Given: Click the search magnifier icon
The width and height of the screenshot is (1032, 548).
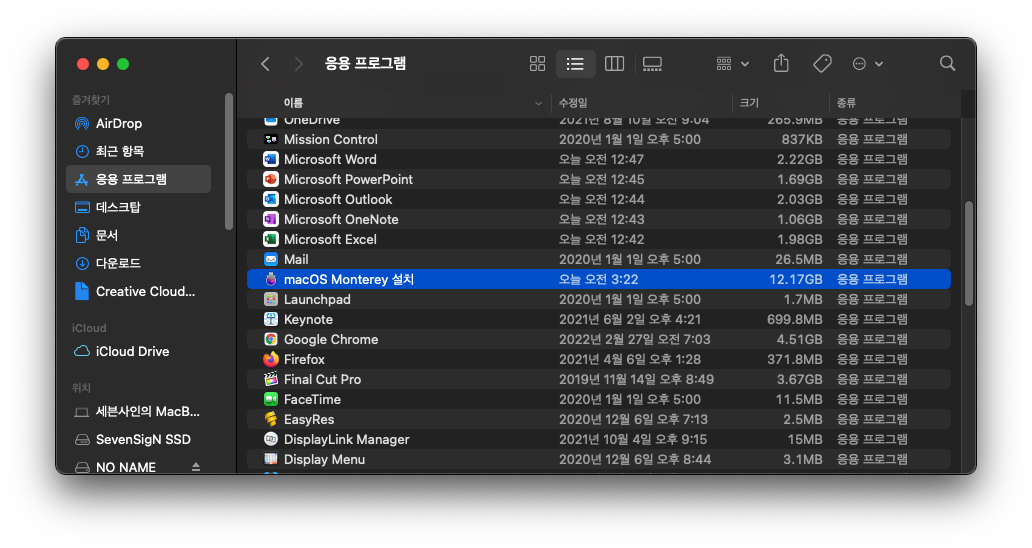Looking at the screenshot, I should click(947, 63).
